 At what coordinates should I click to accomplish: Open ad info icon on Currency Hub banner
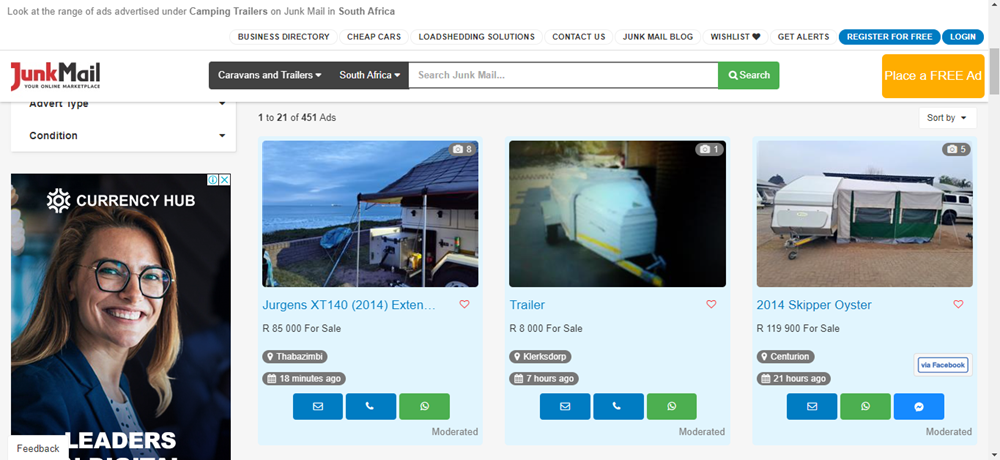213,180
